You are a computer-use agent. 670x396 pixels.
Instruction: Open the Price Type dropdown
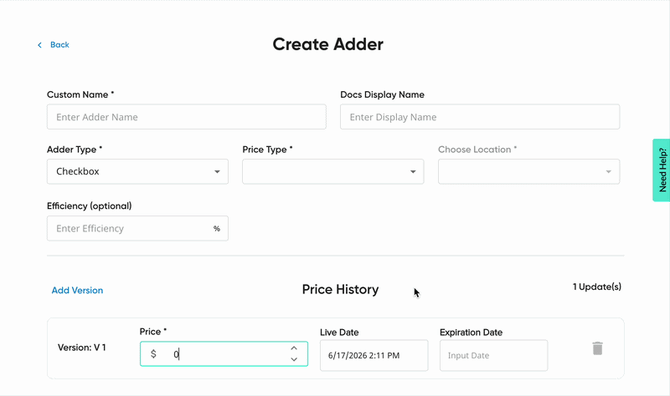click(333, 171)
